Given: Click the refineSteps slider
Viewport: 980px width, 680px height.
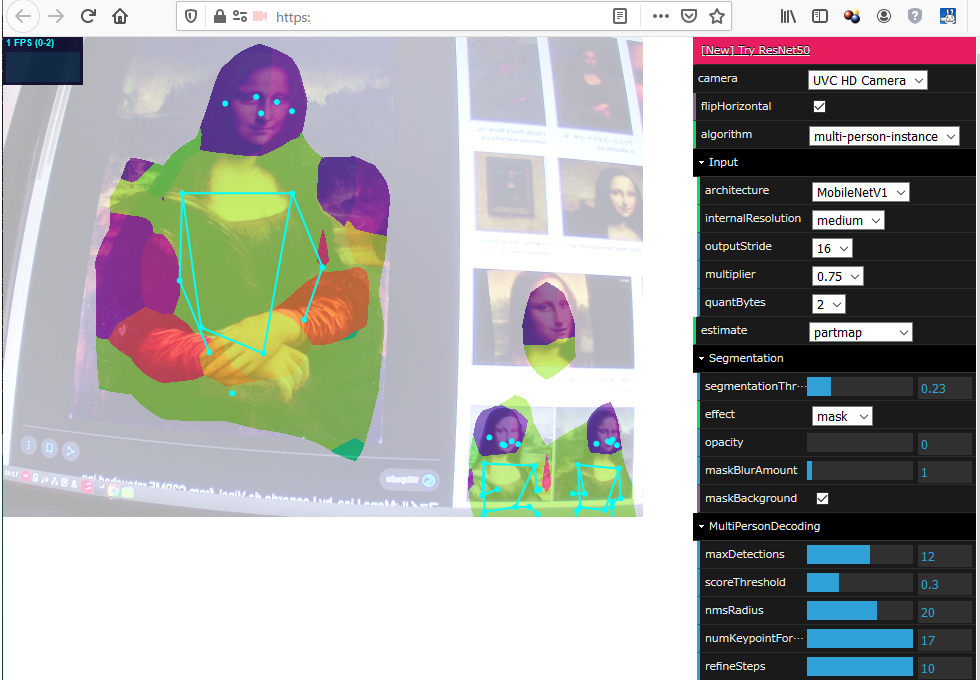Looking at the screenshot, I should tap(860, 666).
